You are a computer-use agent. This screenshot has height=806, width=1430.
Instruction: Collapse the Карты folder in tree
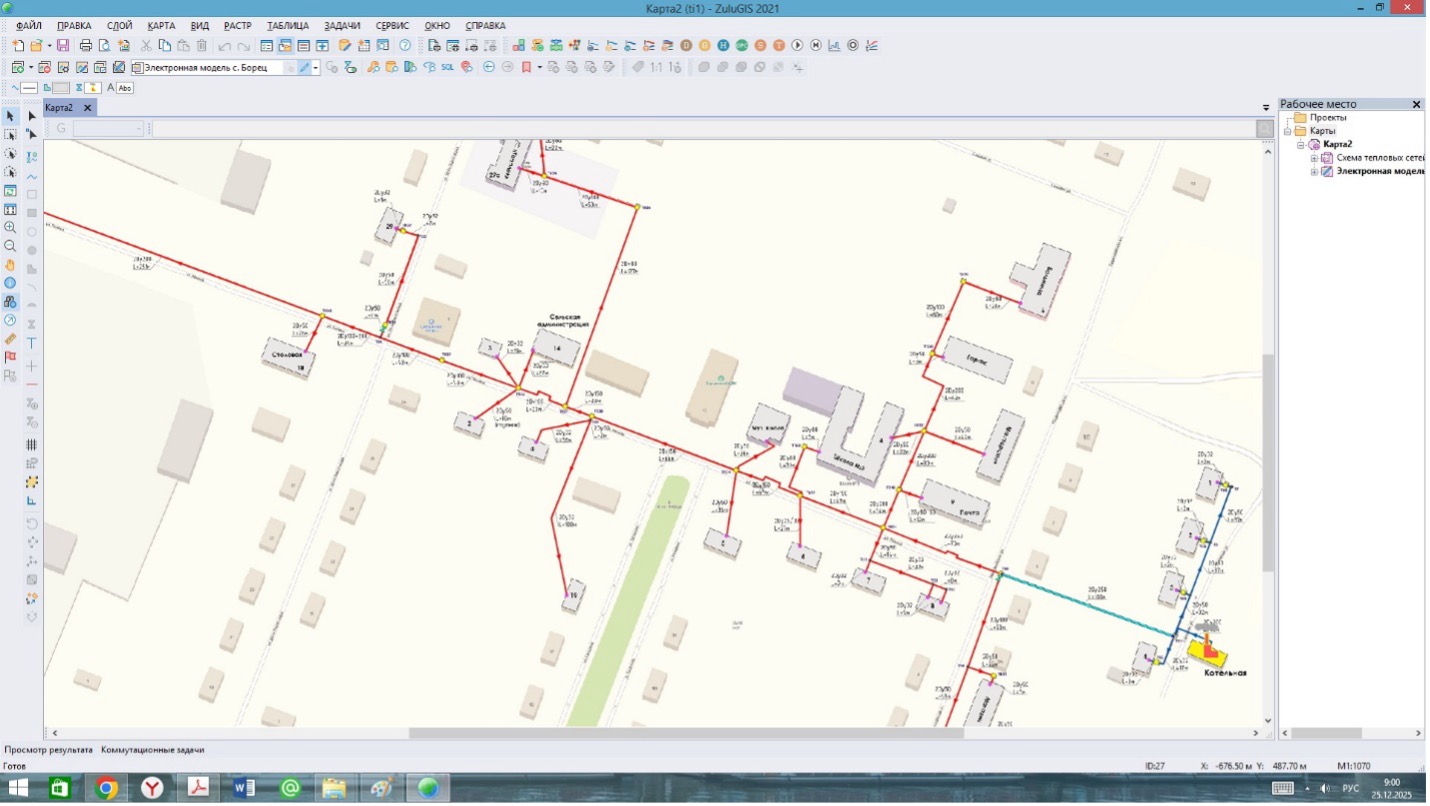[x=1289, y=131]
